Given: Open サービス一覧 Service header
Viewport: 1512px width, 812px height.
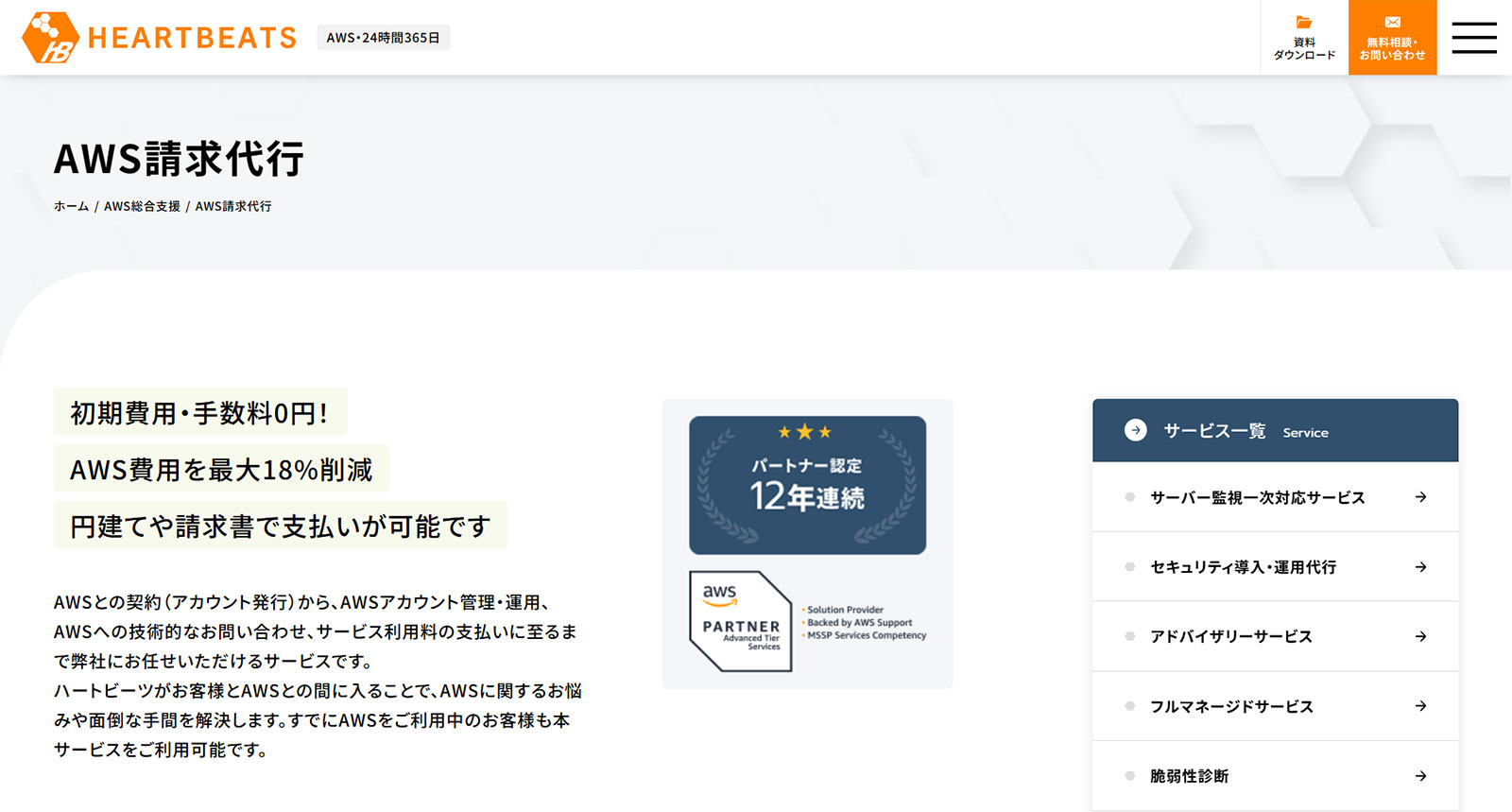Looking at the screenshot, I should click(1275, 430).
